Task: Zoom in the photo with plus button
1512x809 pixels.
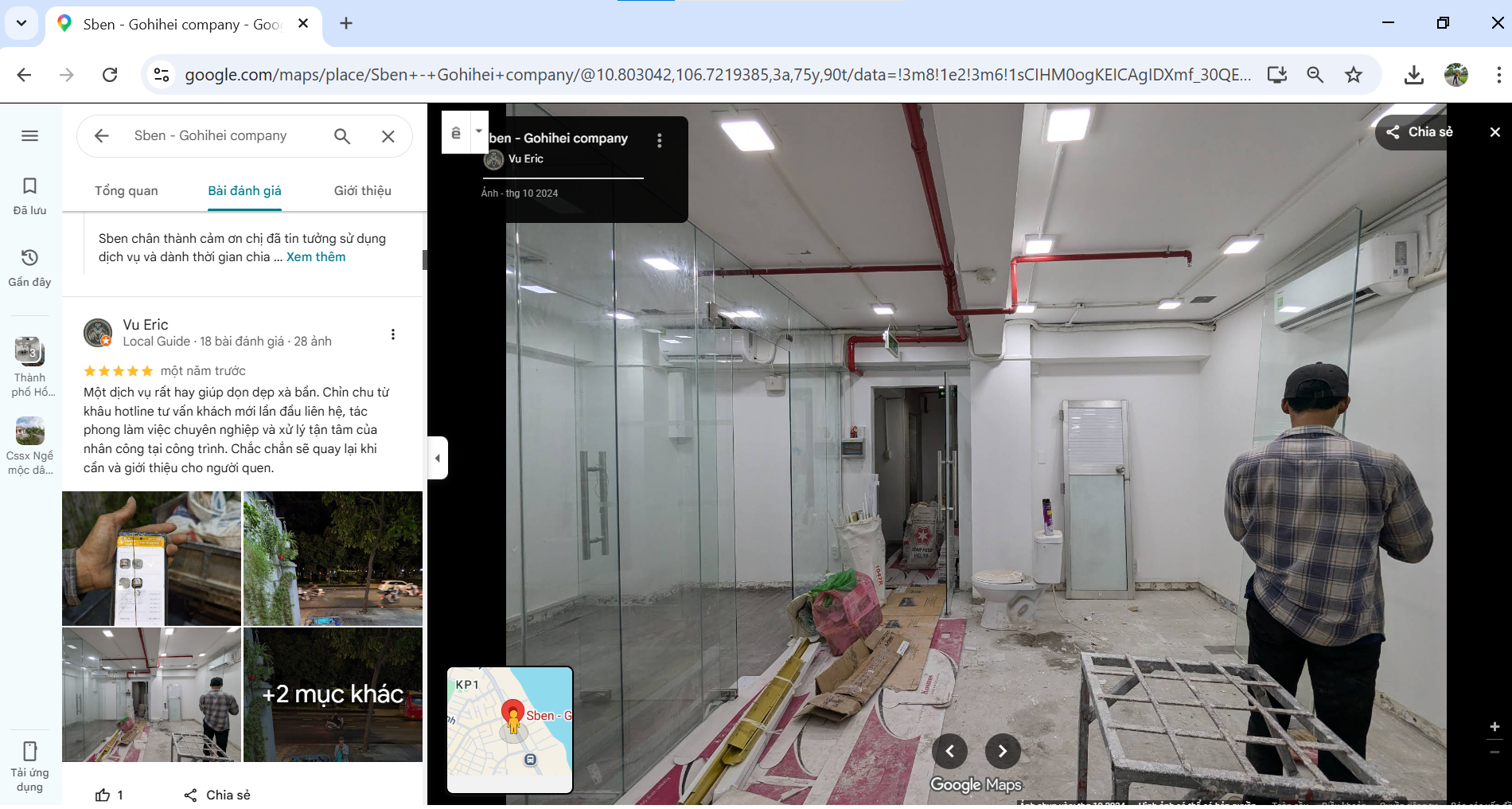Action: [1494, 726]
